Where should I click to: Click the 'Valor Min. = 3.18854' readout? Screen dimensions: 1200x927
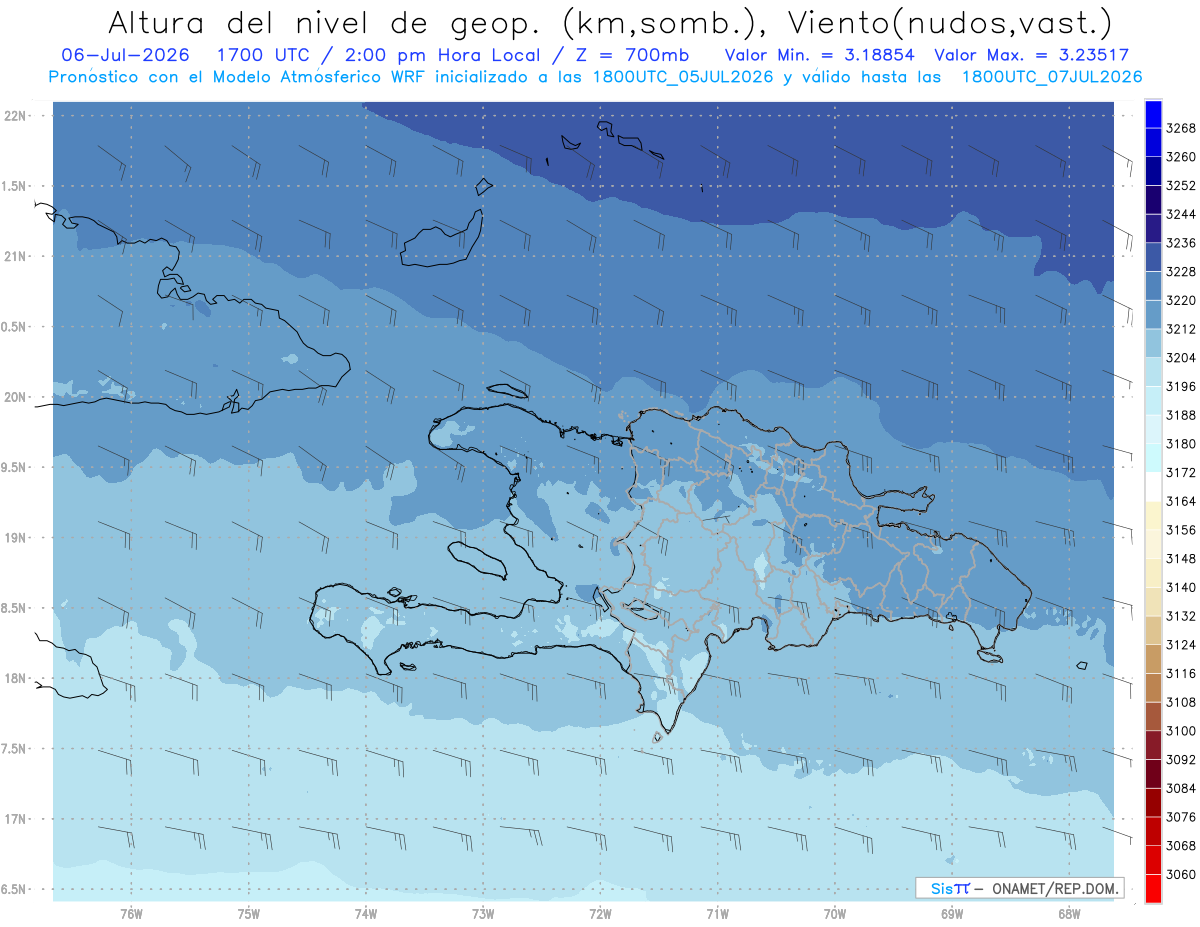tap(822, 55)
